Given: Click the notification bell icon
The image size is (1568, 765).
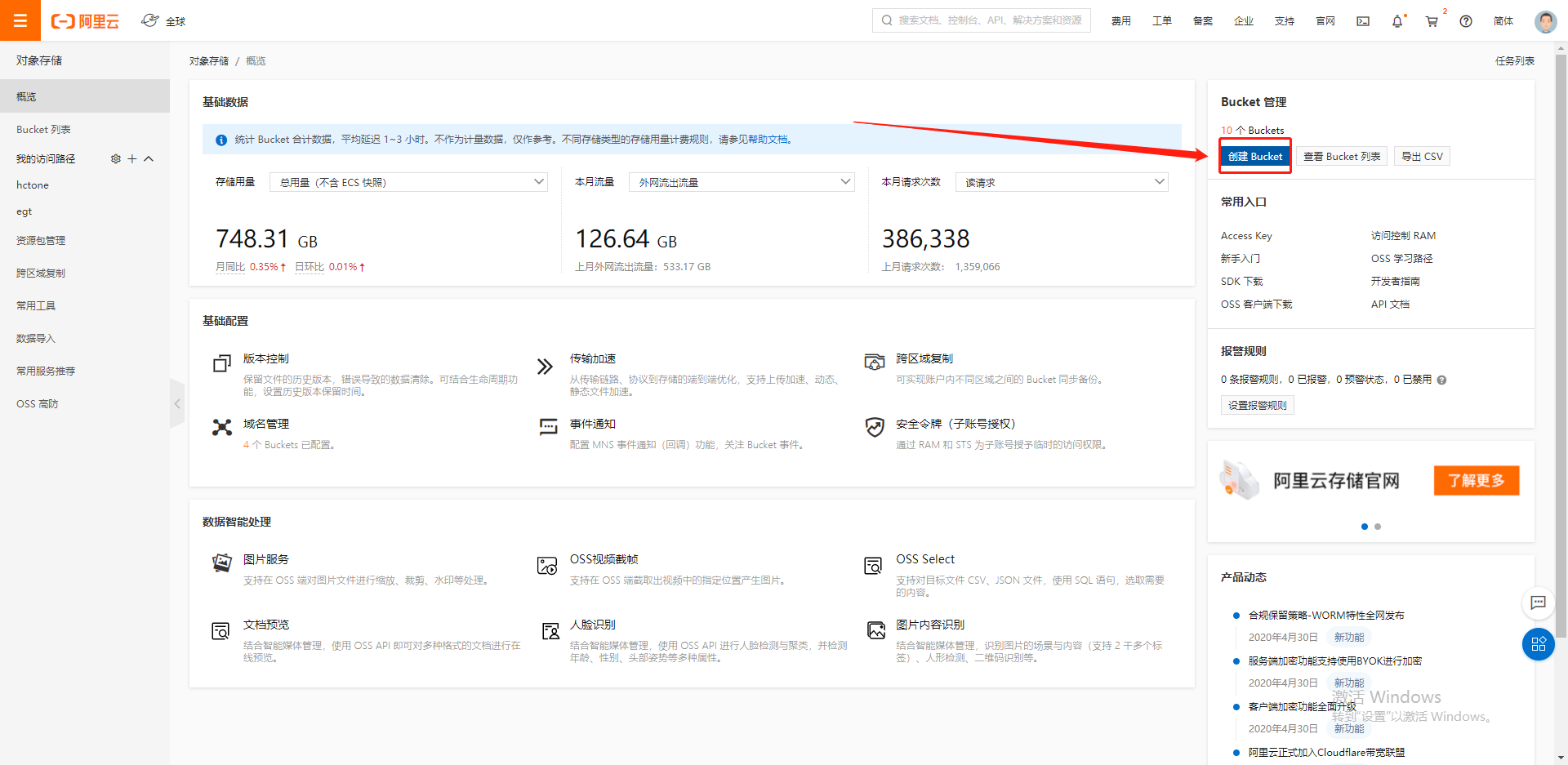Looking at the screenshot, I should [1397, 21].
